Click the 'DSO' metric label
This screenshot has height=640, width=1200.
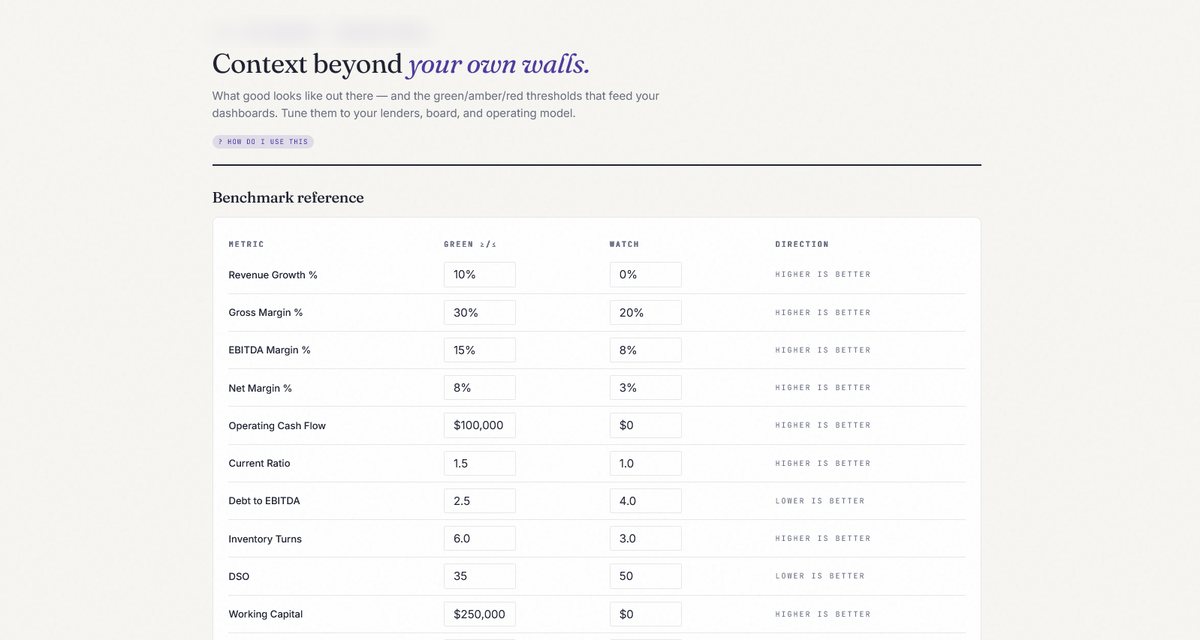point(238,577)
